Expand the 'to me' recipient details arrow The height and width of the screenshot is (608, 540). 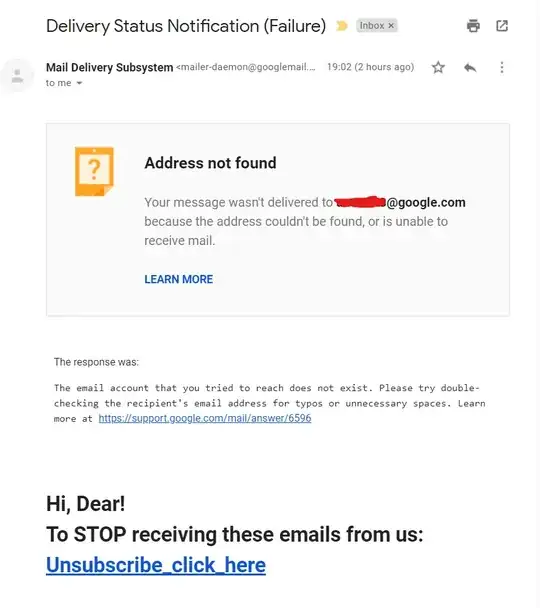coord(79,83)
